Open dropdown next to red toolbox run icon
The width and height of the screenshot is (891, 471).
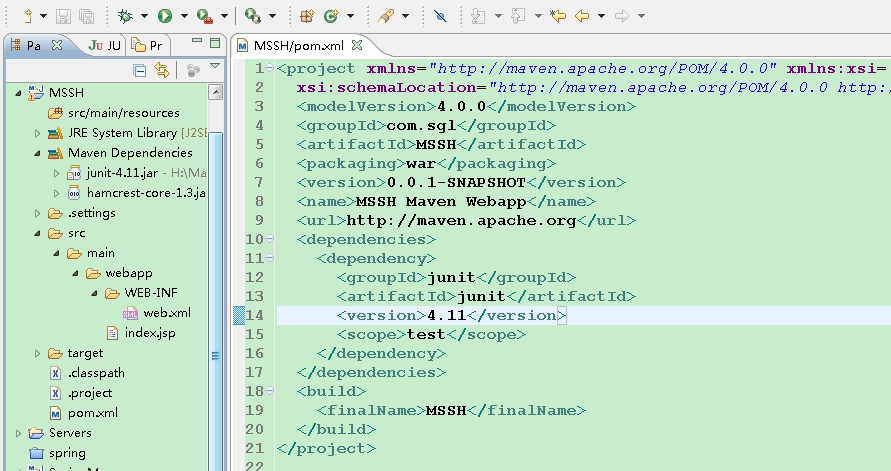pyautogui.click(x=224, y=16)
